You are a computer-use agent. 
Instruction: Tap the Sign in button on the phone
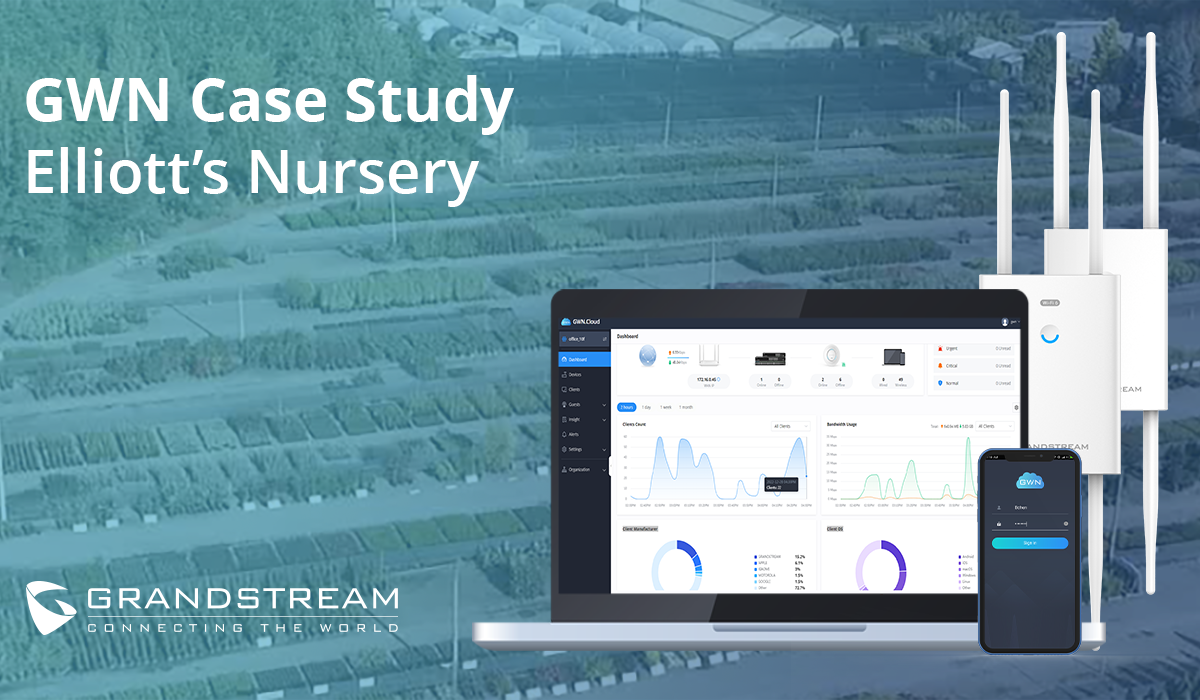pos(1030,543)
